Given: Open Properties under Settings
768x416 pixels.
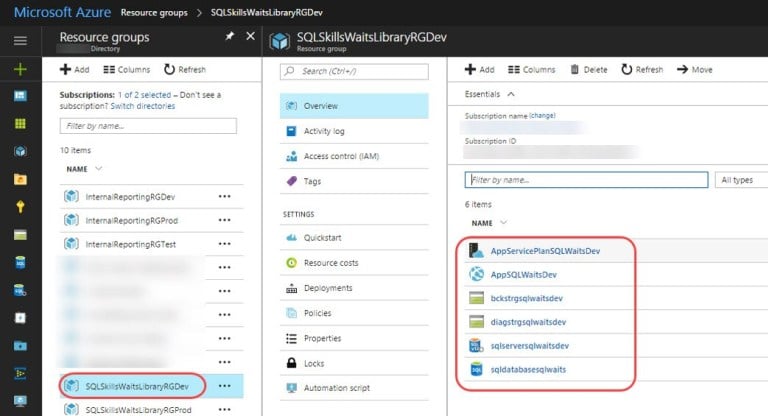Looking at the screenshot, I should coord(354,338).
